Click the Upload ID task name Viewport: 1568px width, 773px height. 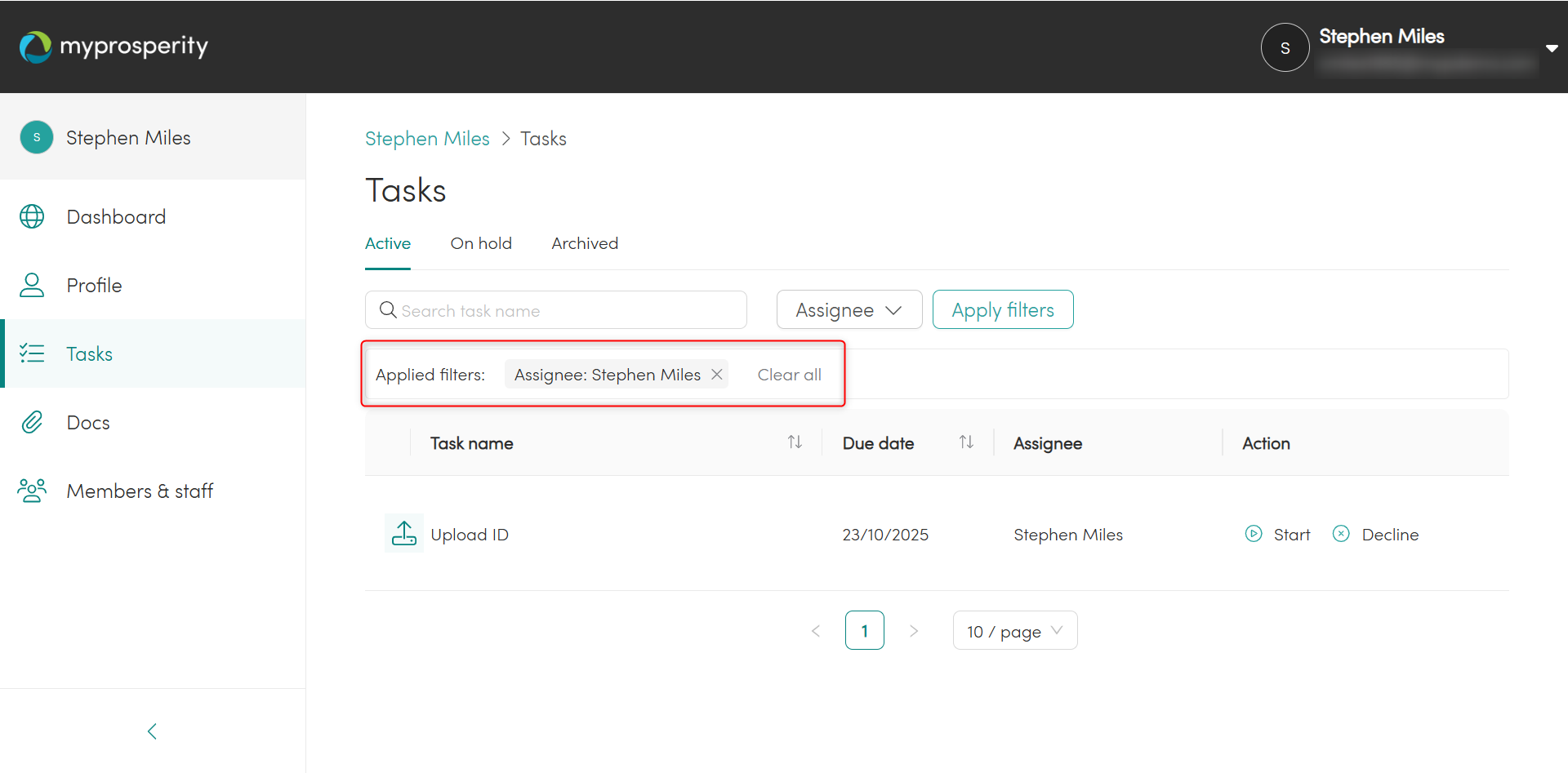470,535
